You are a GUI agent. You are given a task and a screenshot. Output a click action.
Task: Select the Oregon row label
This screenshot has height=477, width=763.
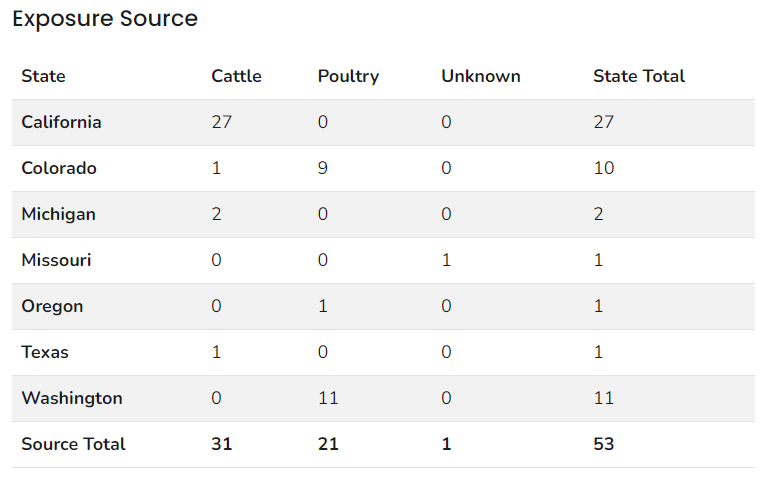[x=52, y=306]
